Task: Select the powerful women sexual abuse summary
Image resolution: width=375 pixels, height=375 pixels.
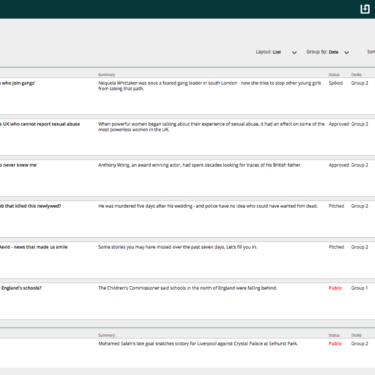Action: 211,127
